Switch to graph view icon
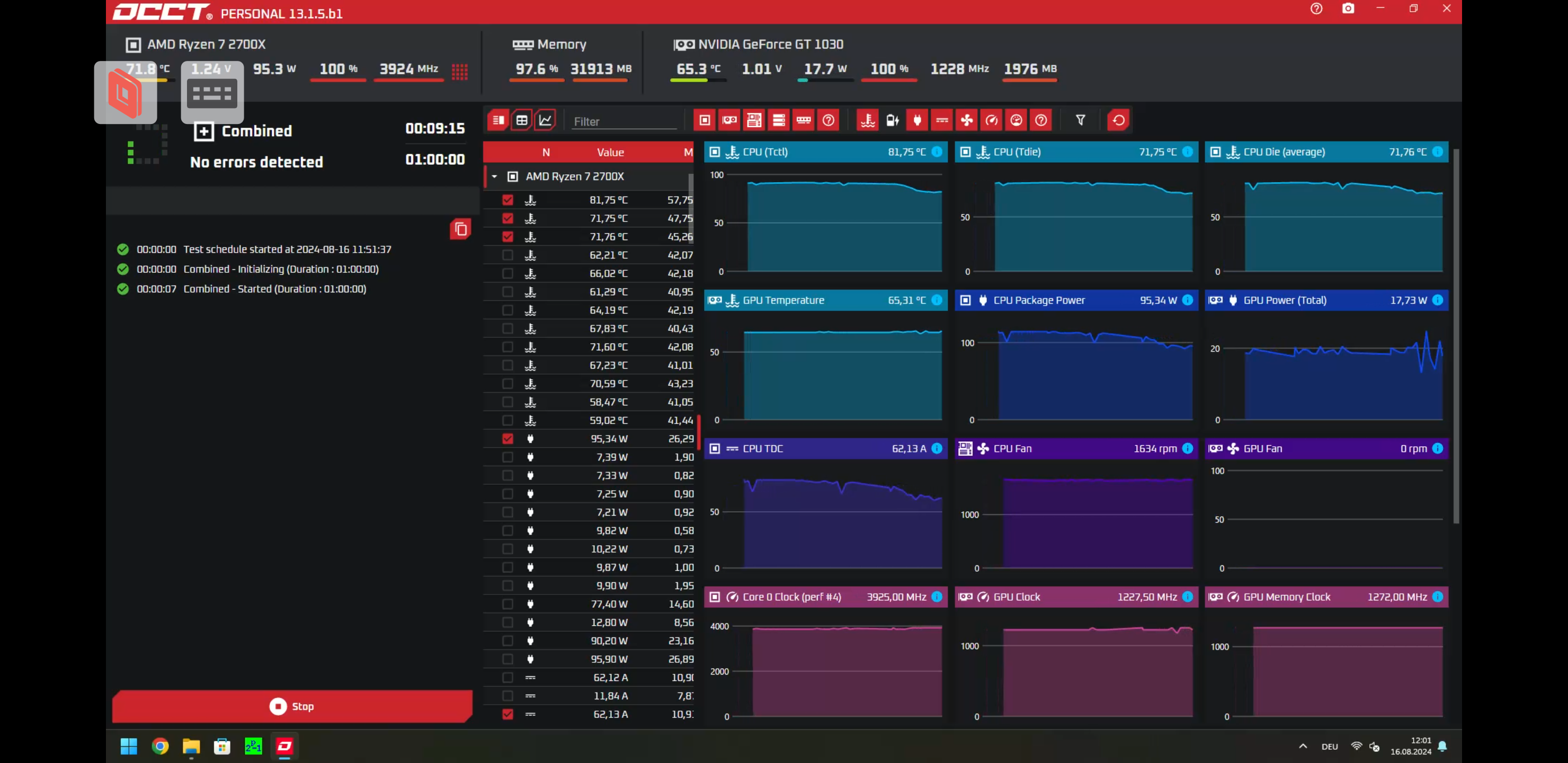 (x=546, y=120)
